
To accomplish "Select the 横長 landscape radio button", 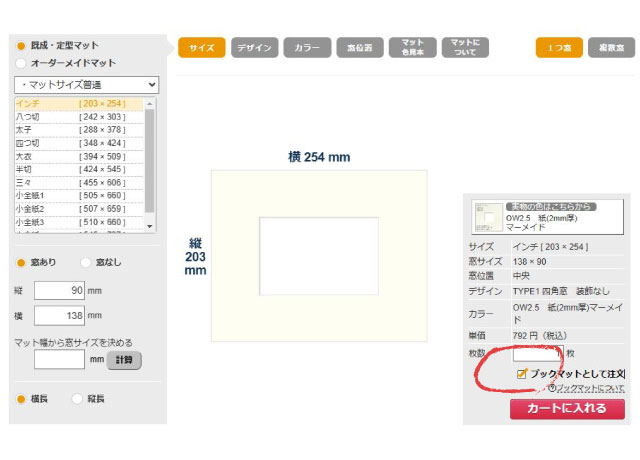I will (21, 399).
